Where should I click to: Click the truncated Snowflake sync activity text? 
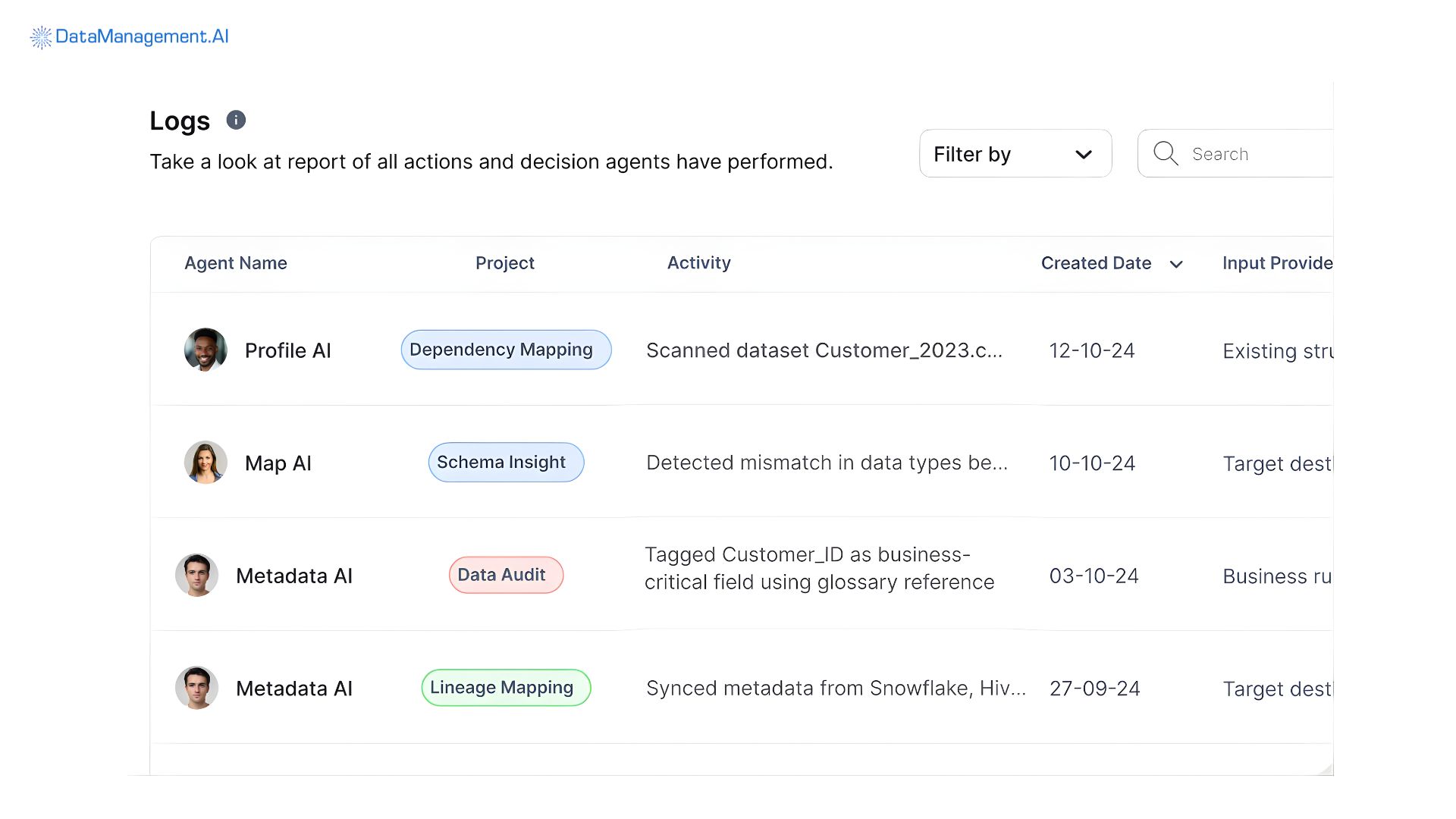pyautogui.click(x=834, y=688)
